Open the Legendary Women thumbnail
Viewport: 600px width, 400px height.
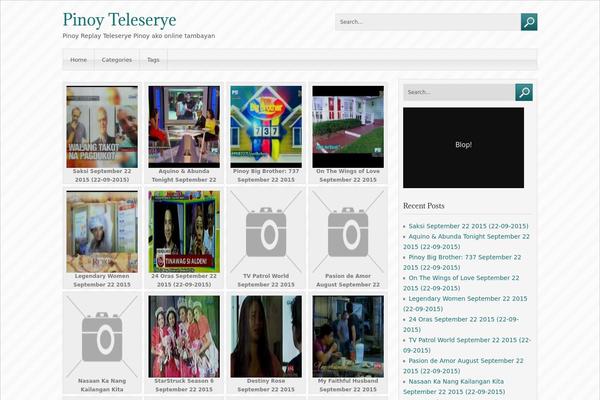(x=102, y=232)
